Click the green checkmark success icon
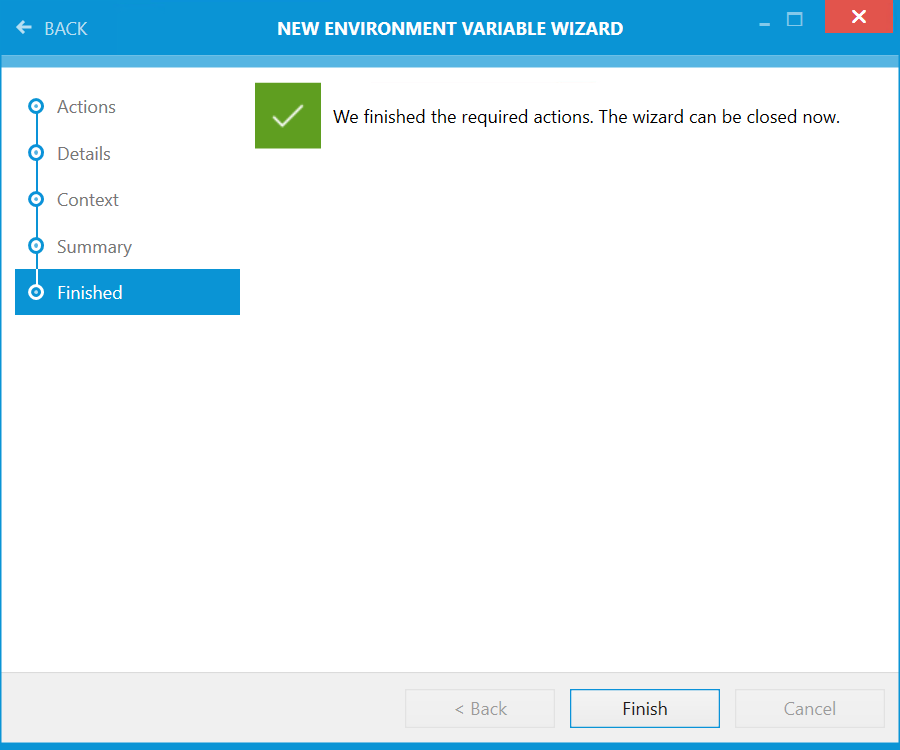900x750 pixels. pos(287,115)
